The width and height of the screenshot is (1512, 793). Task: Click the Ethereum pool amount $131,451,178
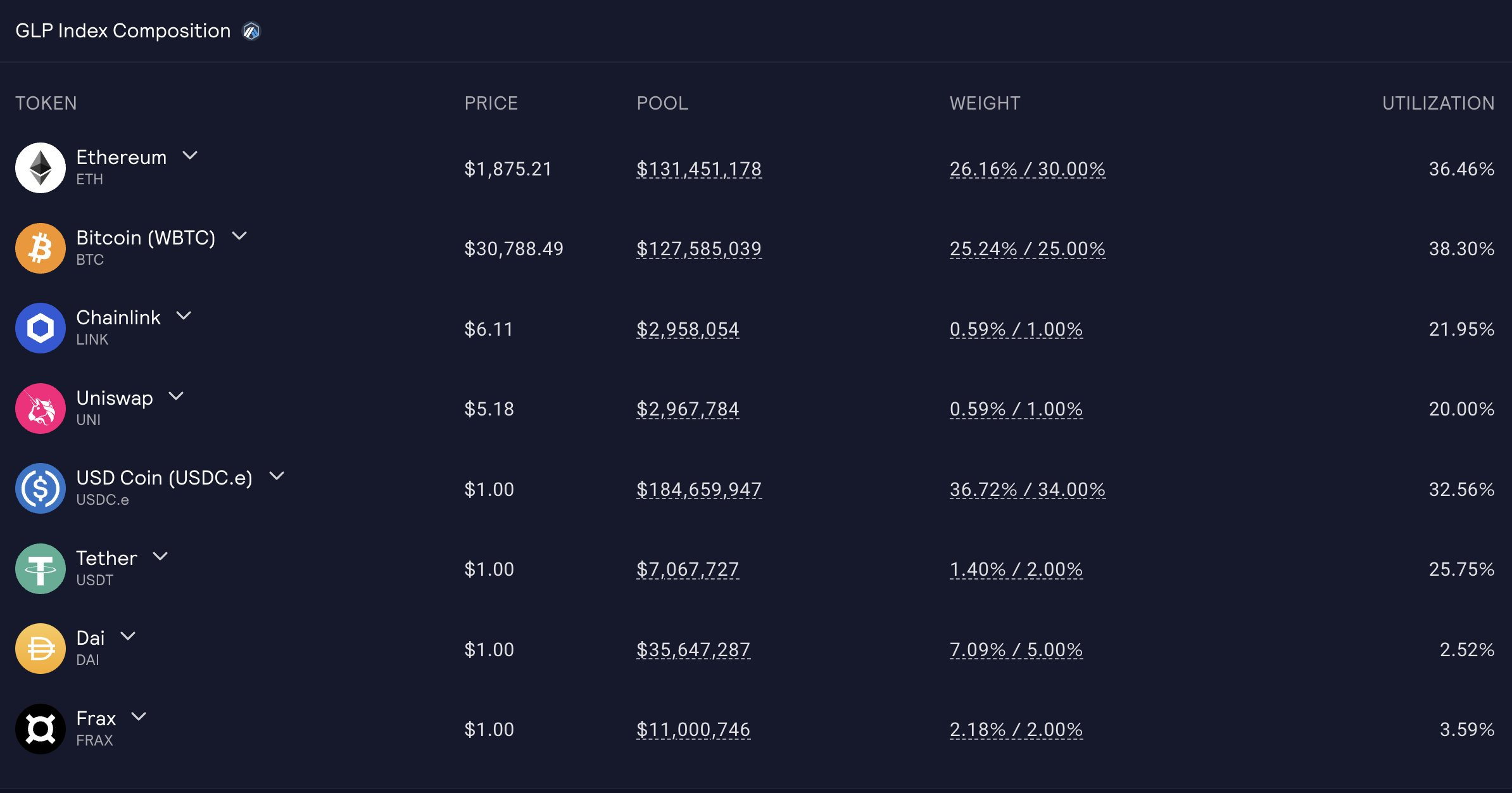coord(699,169)
